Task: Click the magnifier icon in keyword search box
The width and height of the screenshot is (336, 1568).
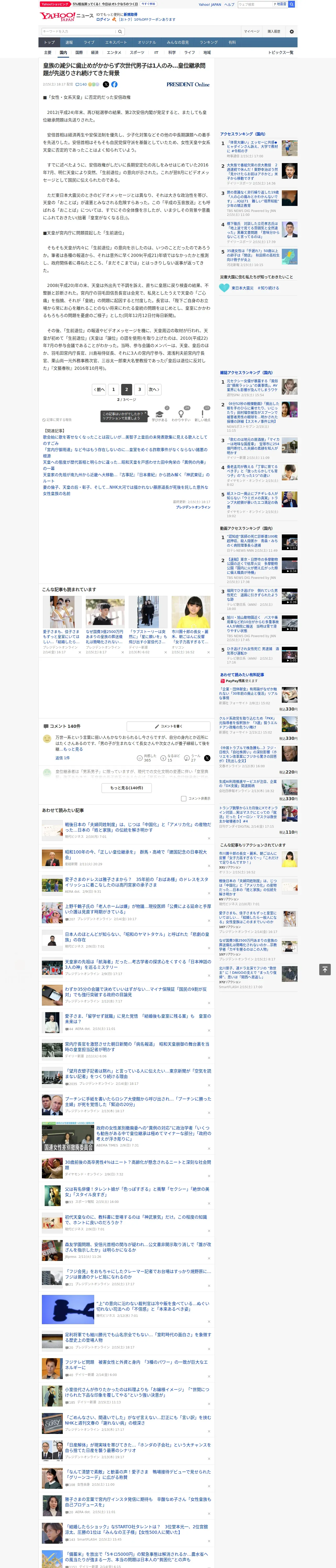Action: 120,31
